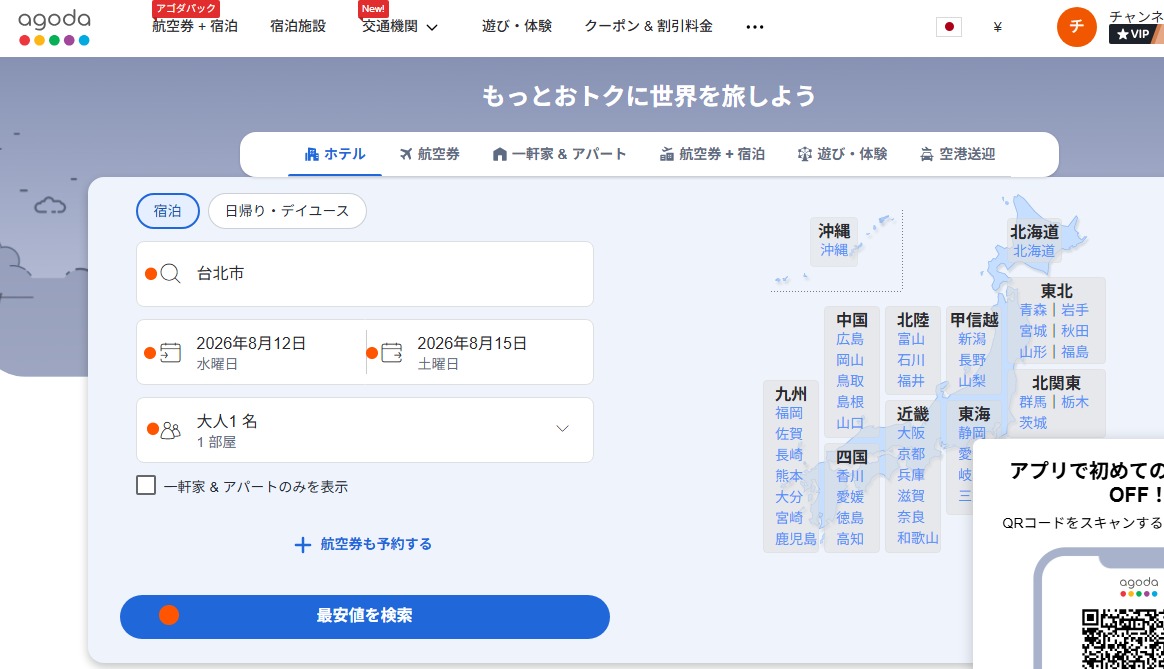Select 鳥取 in 中国 region
Image resolution: width=1164 pixels, height=669 pixels.
(850, 380)
